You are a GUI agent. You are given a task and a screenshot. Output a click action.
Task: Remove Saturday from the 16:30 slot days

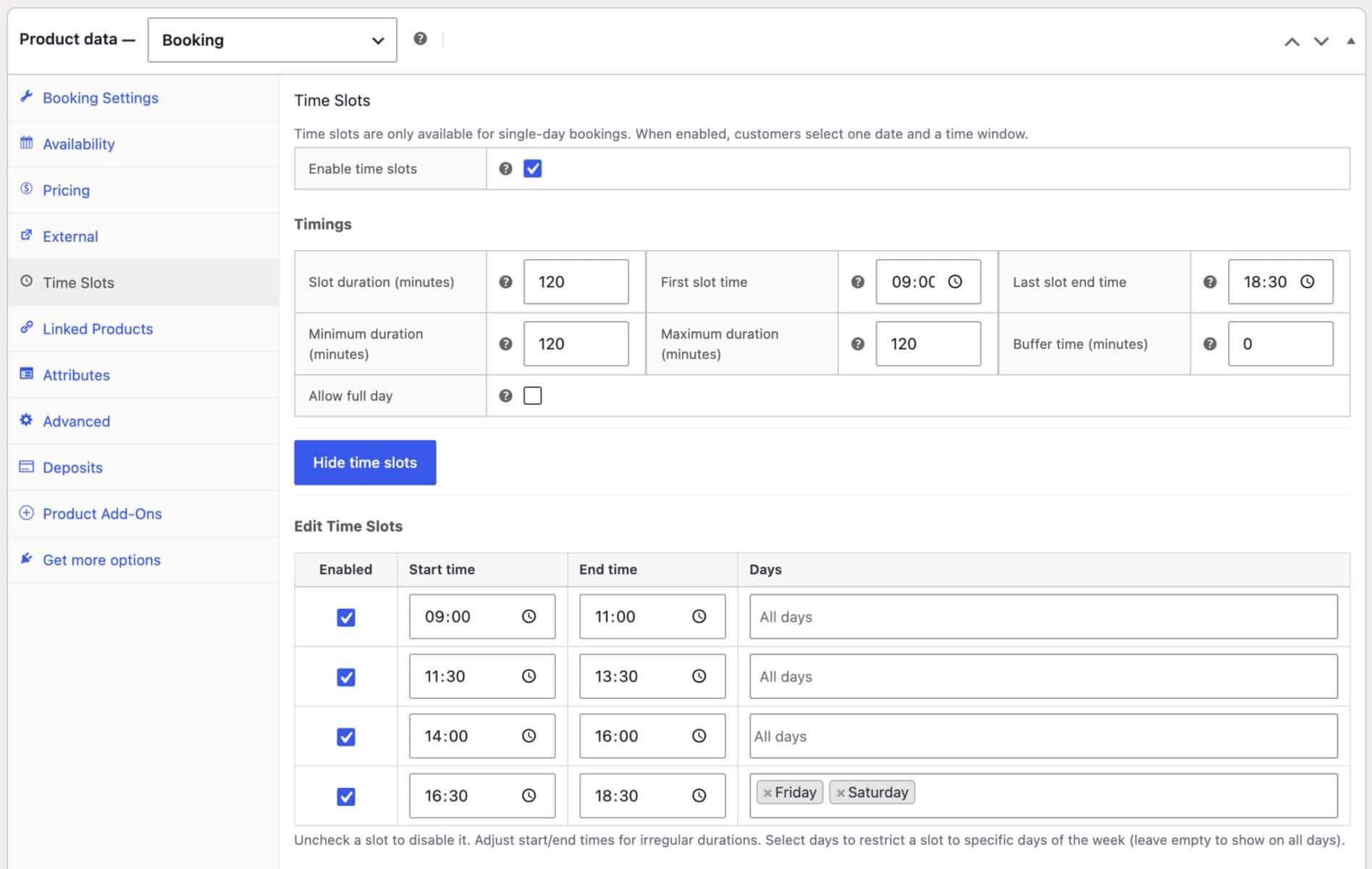841,793
